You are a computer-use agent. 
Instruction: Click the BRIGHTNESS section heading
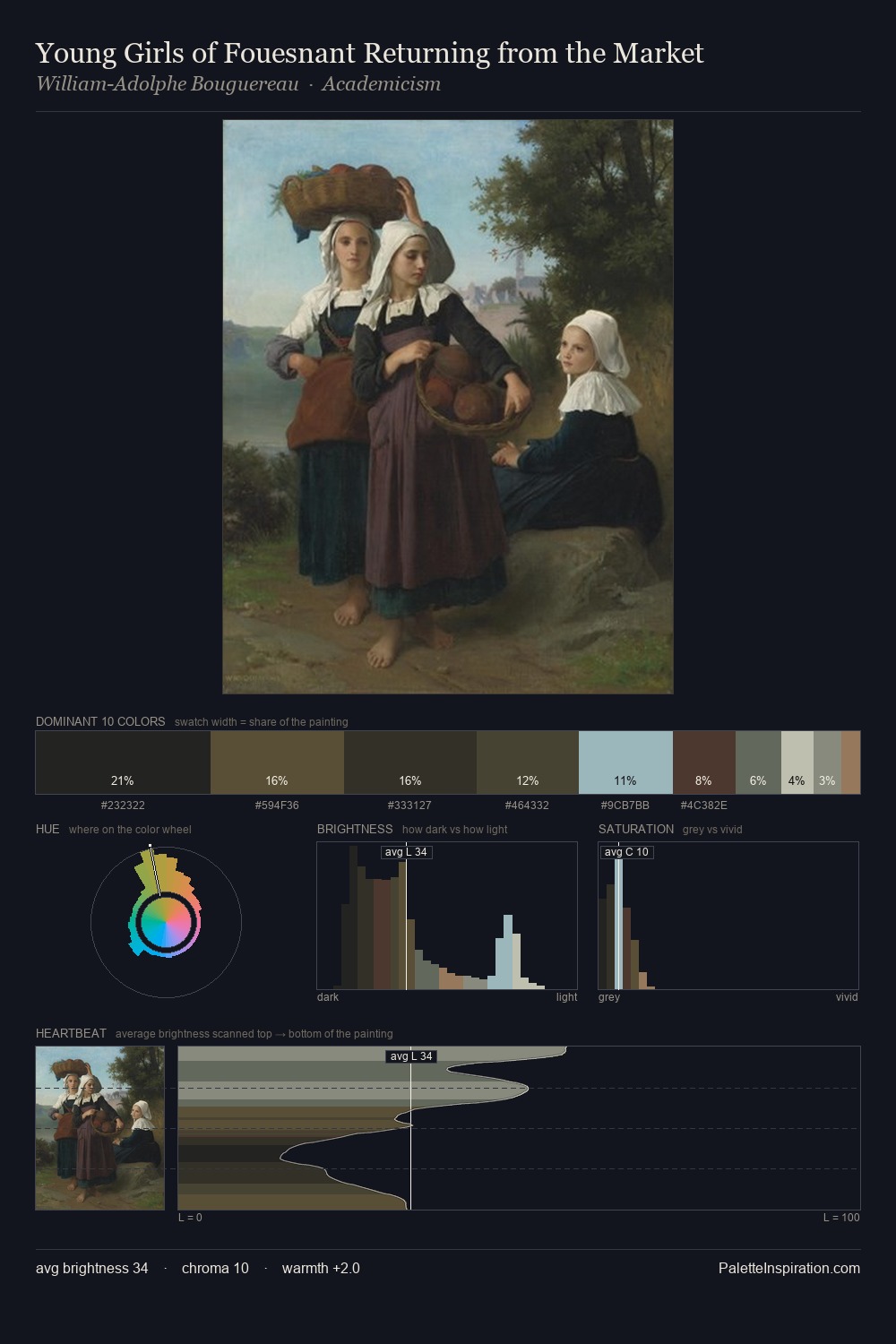[355, 829]
